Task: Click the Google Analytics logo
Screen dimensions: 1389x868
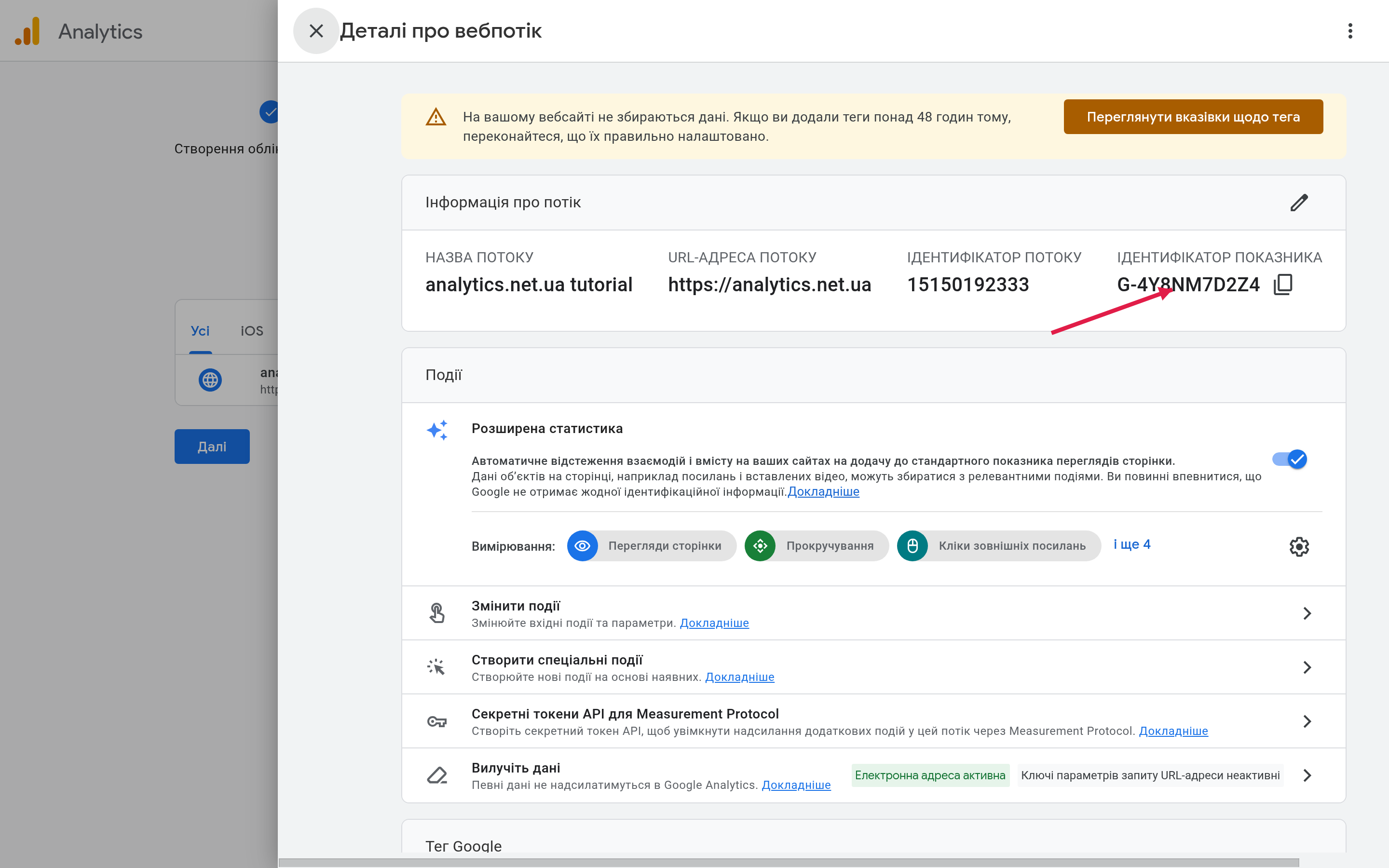Action: coord(27,31)
